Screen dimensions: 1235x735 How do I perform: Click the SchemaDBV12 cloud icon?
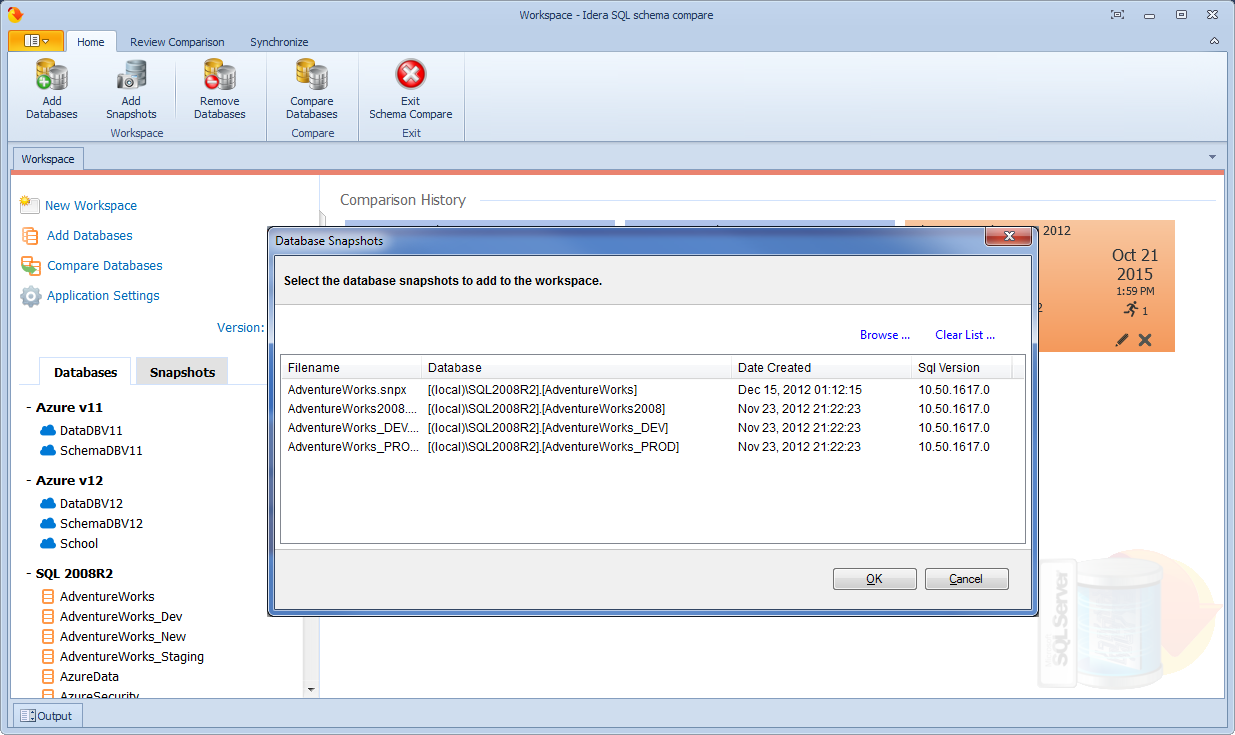48,523
